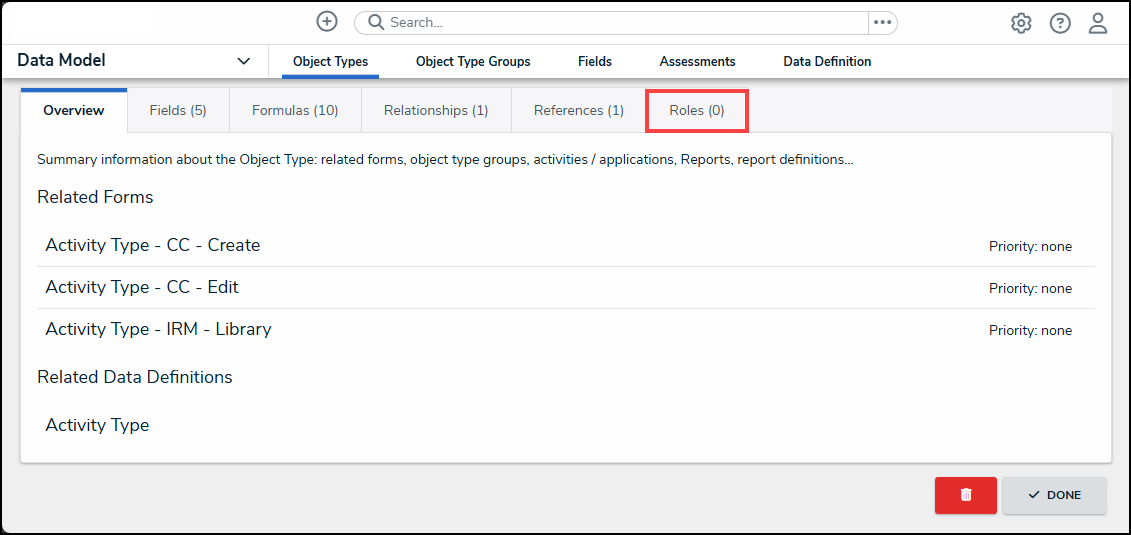Open the Fields navigation tab
This screenshot has width=1131, height=535.
(595, 61)
